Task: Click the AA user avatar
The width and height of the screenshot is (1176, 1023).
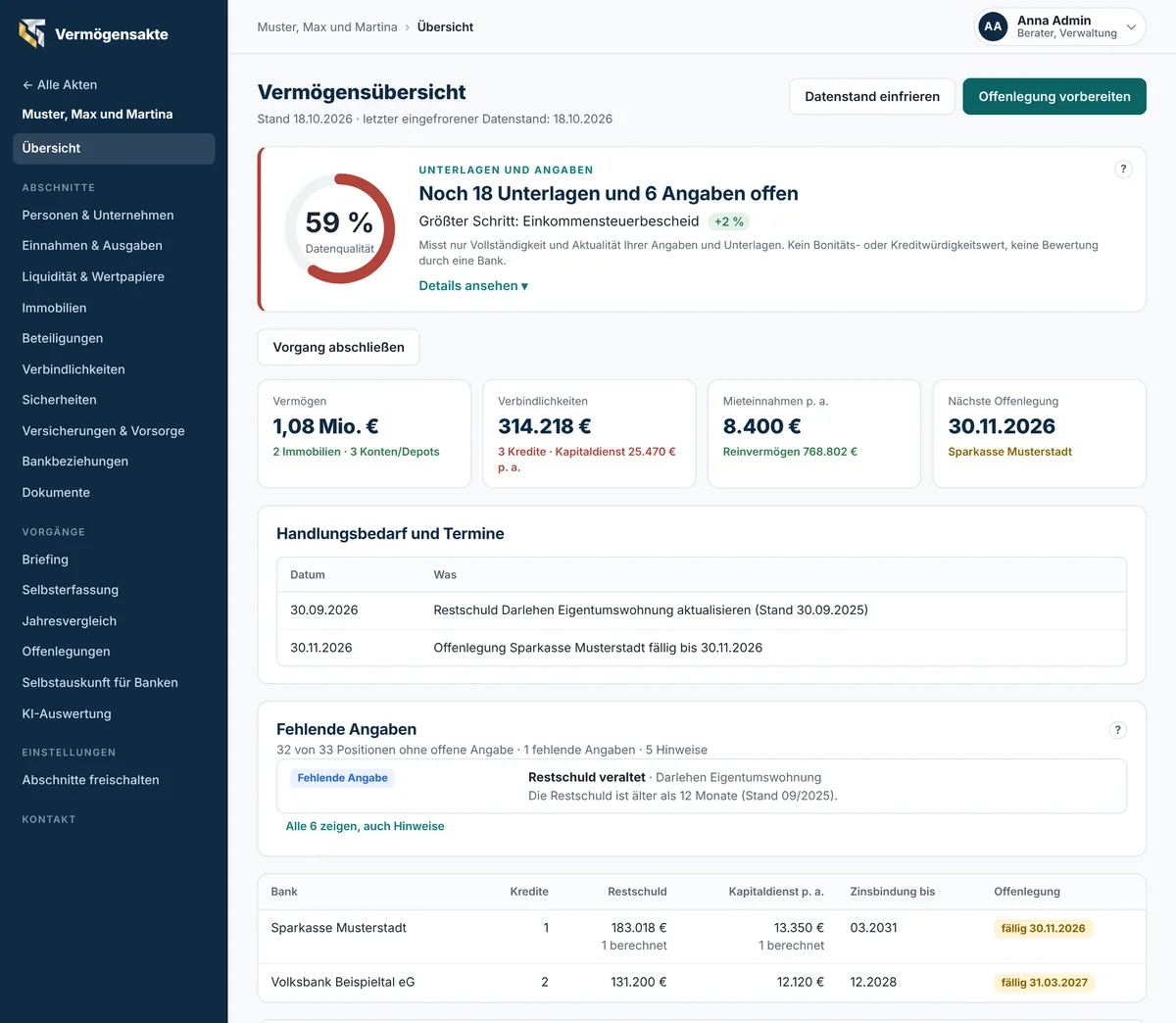Action: point(993,26)
